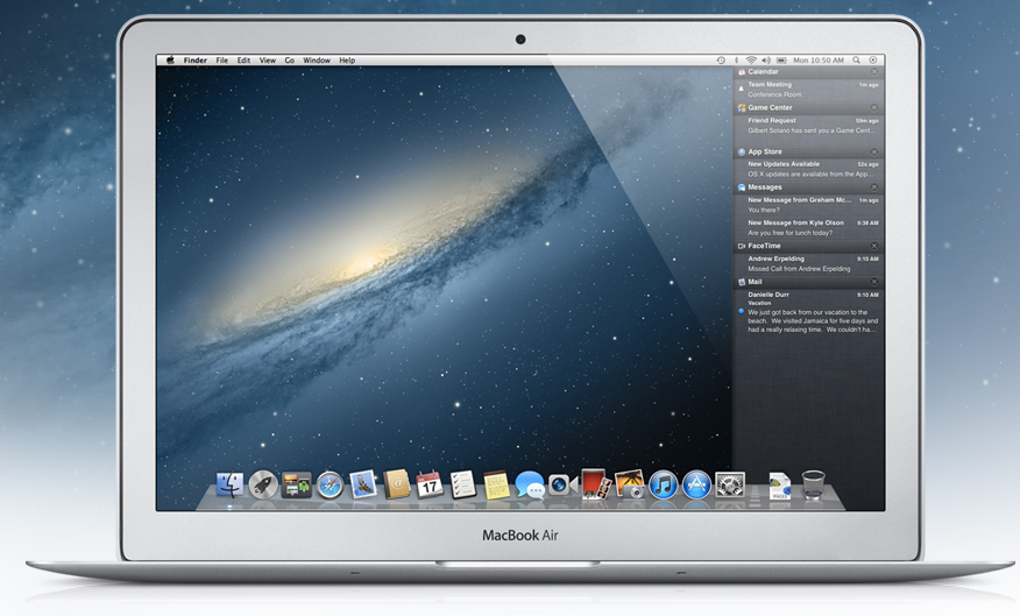Click the volume speaker icon
Screen dimensions: 1020x616
(x=766, y=60)
